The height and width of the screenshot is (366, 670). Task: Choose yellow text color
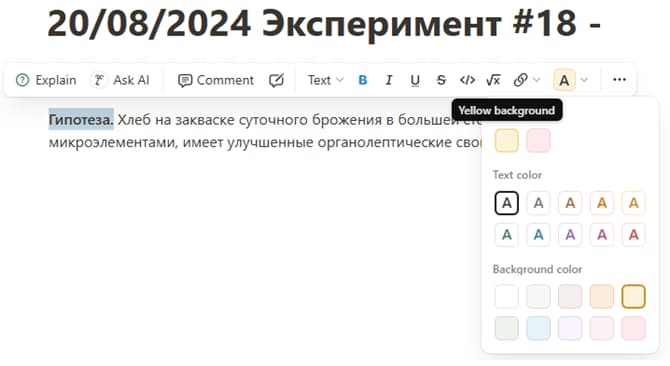pyautogui.click(x=633, y=203)
